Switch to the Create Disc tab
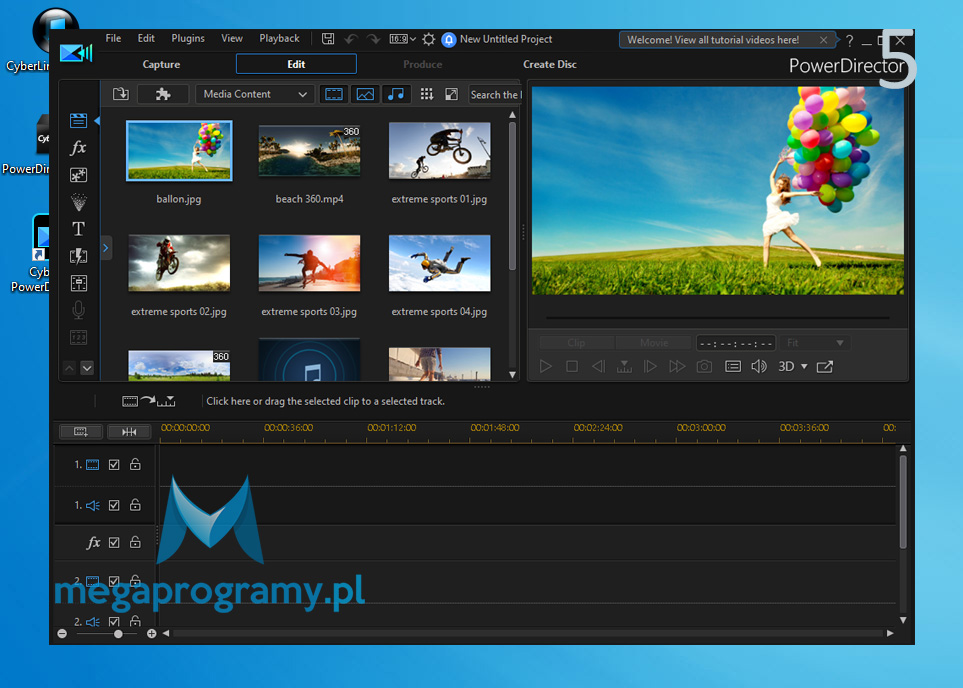The height and width of the screenshot is (688, 963). point(550,64)
